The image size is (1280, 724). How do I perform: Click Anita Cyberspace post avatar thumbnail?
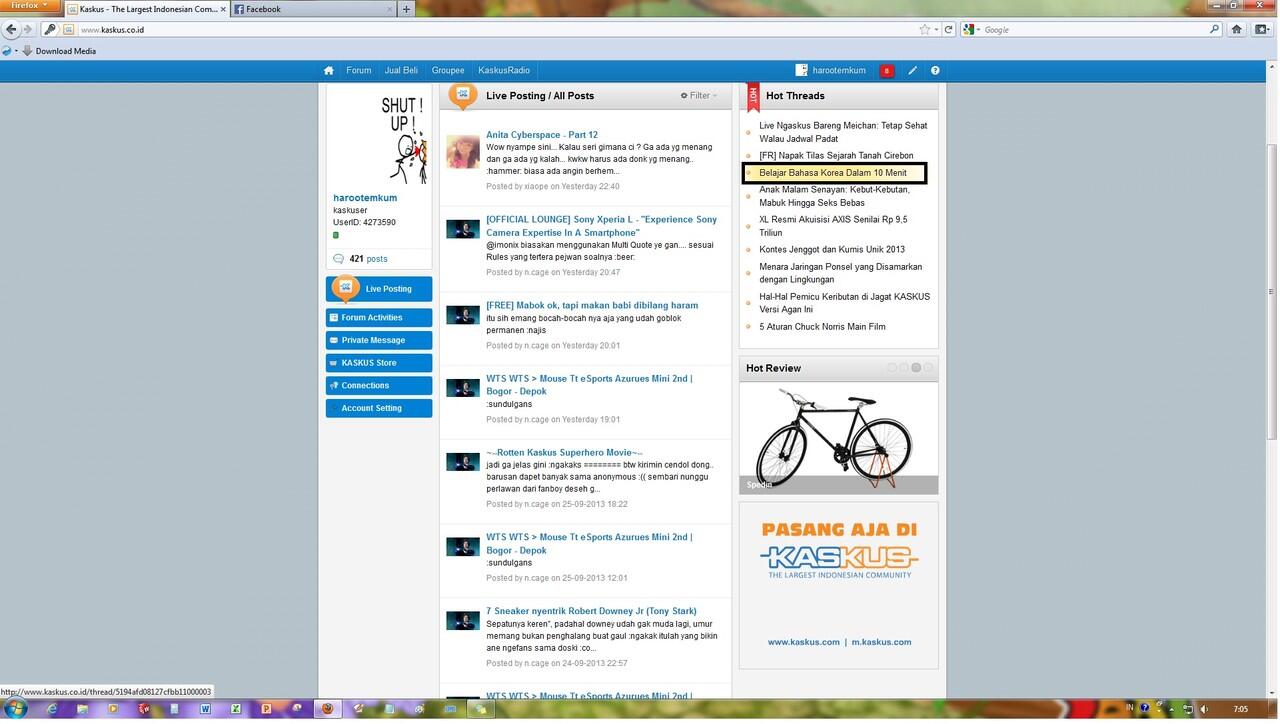(463, 152)
